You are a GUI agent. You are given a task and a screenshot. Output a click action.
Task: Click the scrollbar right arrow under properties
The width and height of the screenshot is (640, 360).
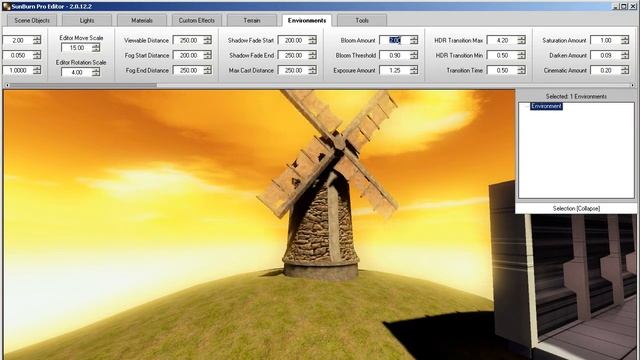tap(632, 85)
